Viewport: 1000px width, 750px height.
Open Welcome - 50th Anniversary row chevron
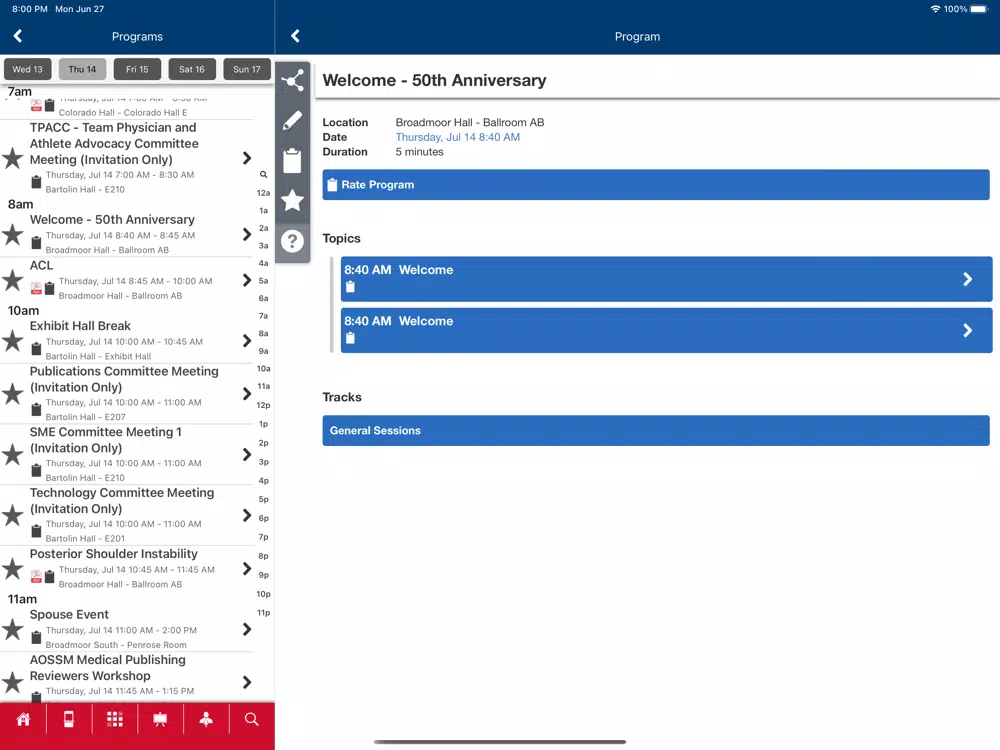click(247, 235)
